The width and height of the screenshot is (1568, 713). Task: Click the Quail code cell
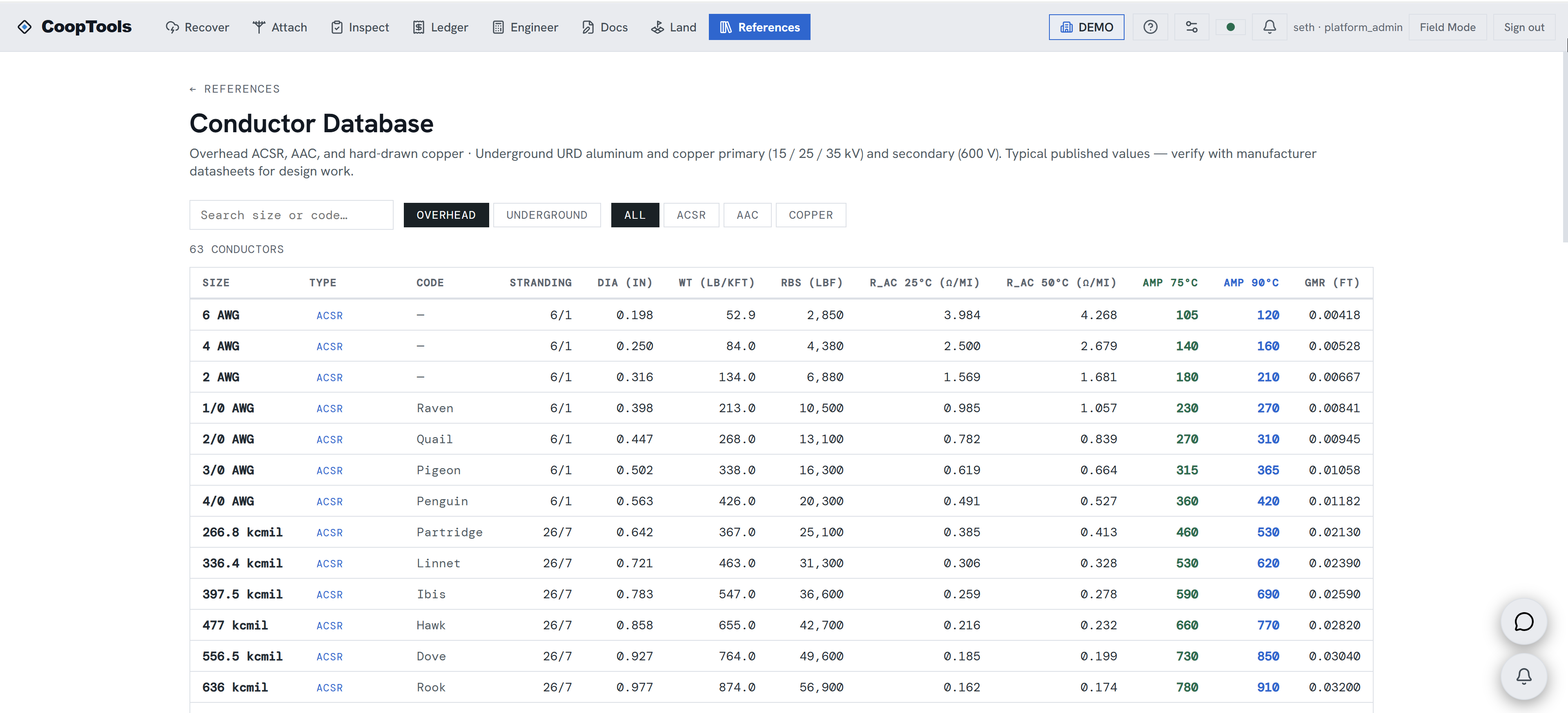pos(434,439)
